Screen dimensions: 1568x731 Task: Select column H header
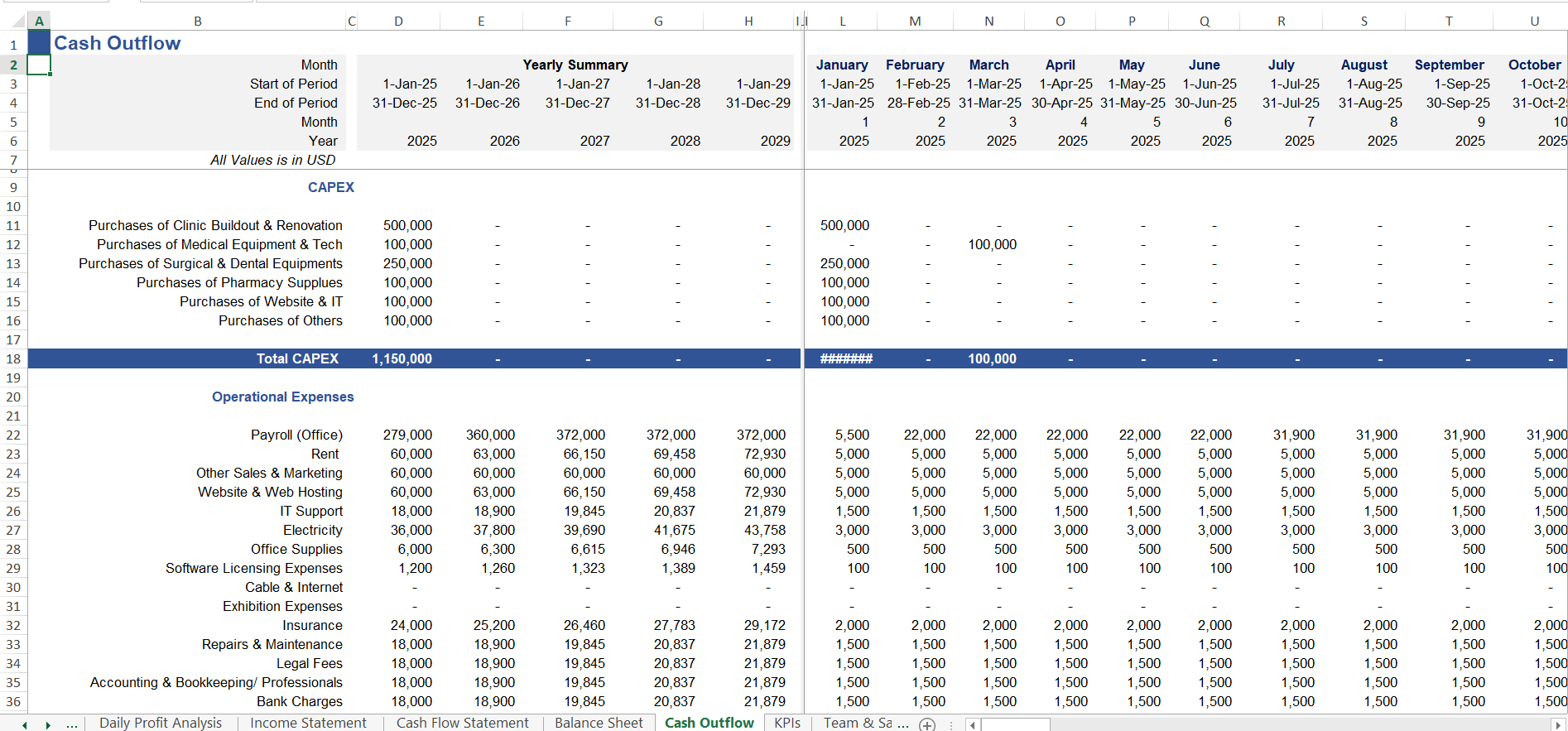click(748, 21)
